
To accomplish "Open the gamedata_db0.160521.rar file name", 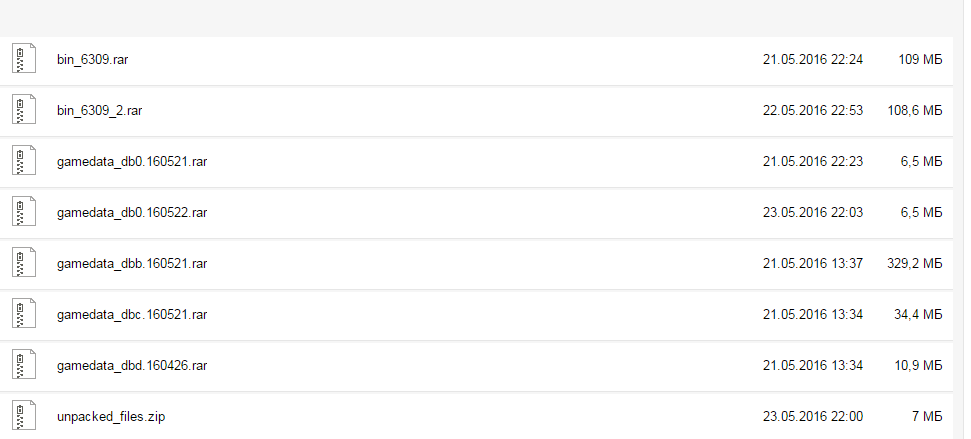I will click(132, 162).
